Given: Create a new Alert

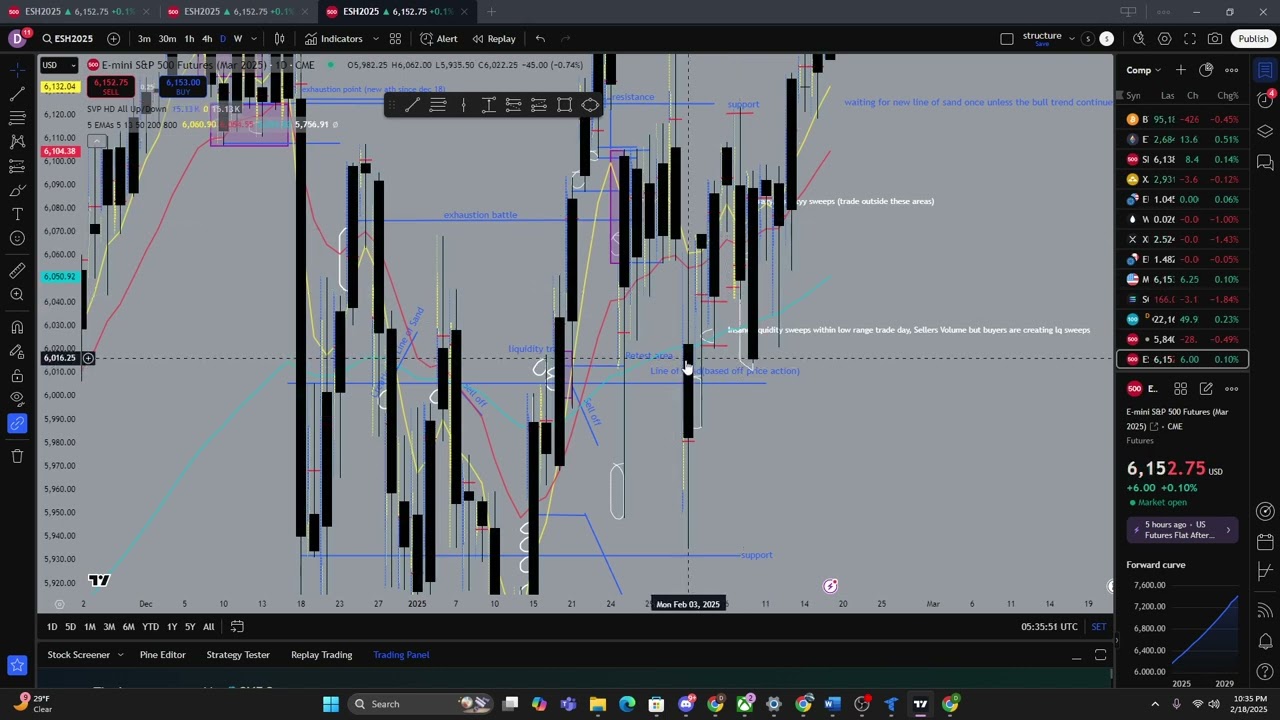Looking at the screenshot, I should pyautogui.click(x=439, y=39).
